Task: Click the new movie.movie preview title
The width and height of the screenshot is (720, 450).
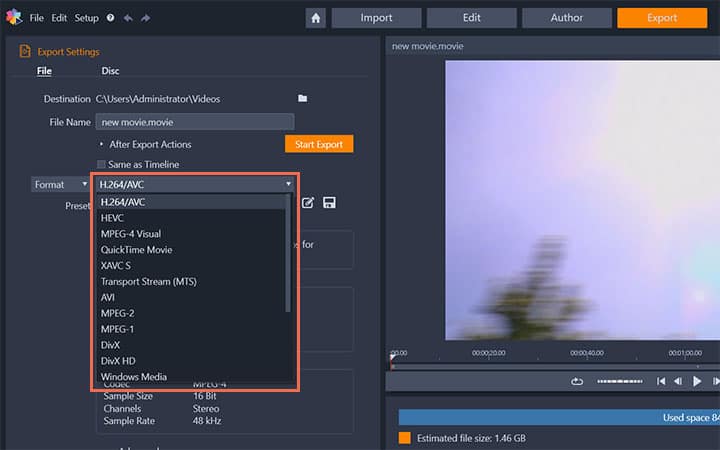Action: [x=428, y=46]
